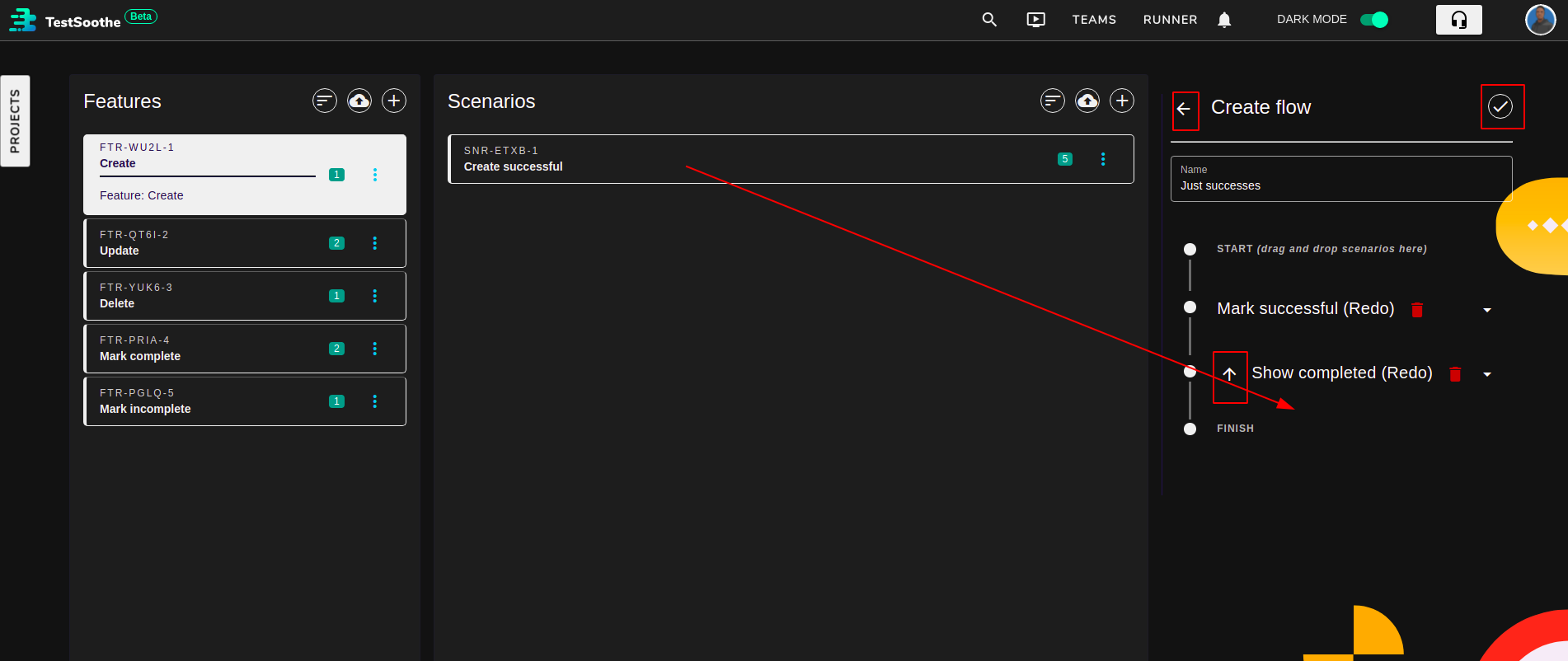Delete Mark successful (Redo) step

click(1417, 310)
